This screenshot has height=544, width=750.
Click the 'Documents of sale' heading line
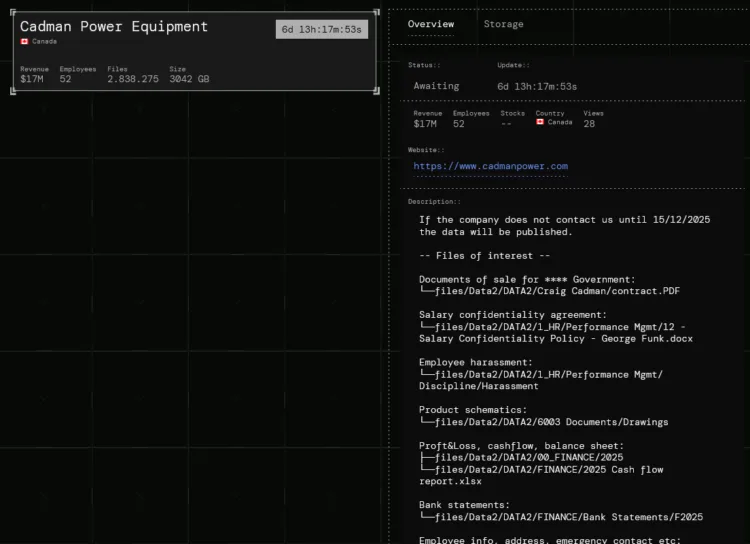(527, 279)
